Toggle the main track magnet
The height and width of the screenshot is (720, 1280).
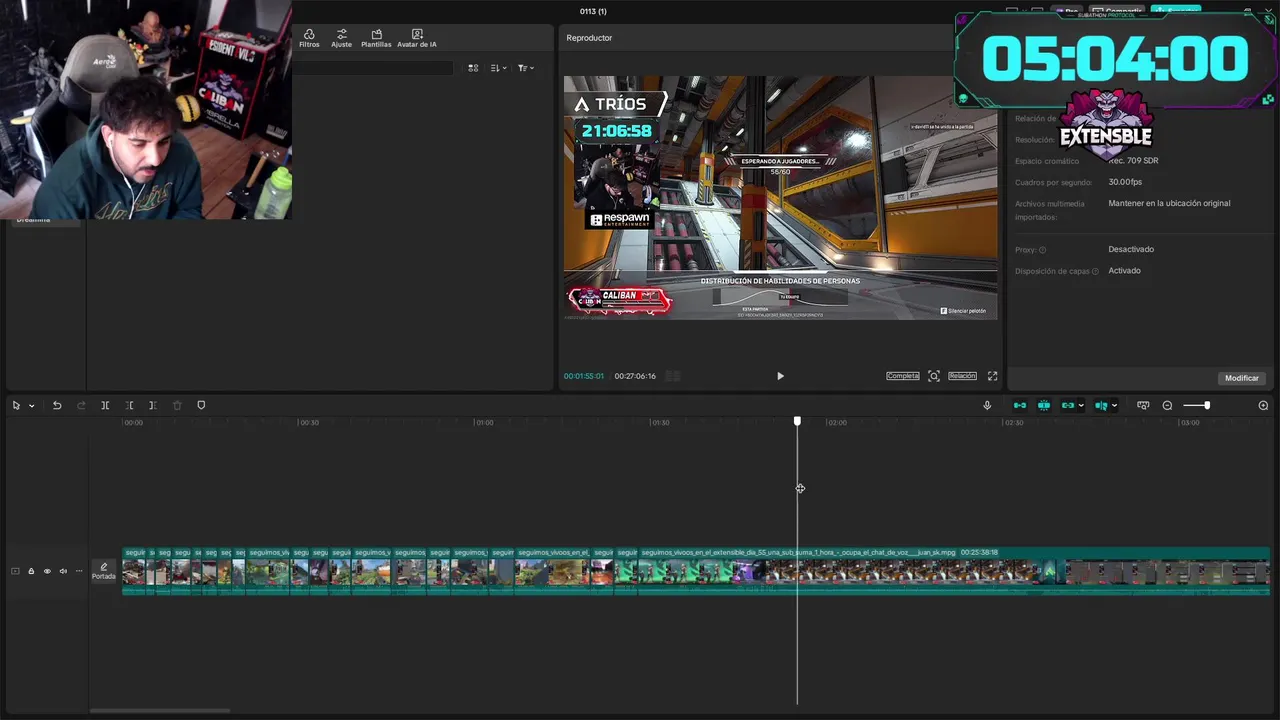1019,405
